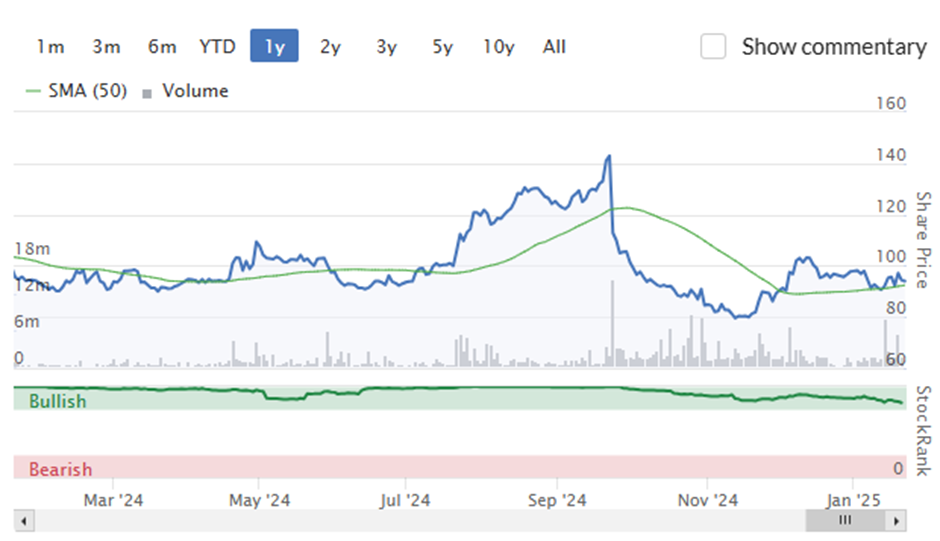940x541 pixels.
Task: Click the active 1y range button
Action: [274, 46]
